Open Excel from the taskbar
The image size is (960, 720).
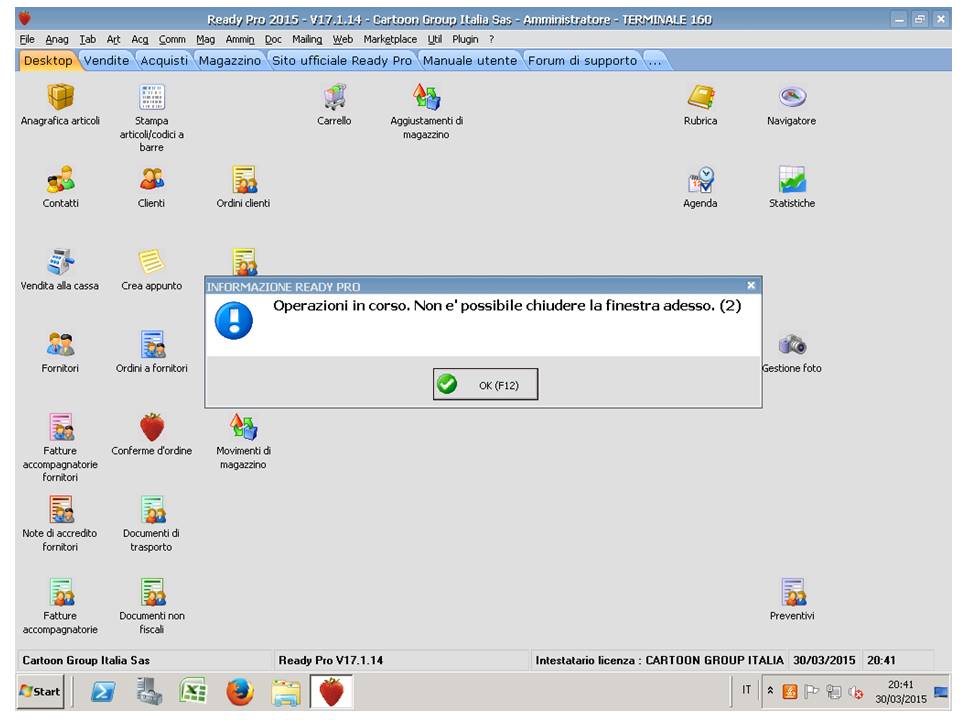point(193,692)
